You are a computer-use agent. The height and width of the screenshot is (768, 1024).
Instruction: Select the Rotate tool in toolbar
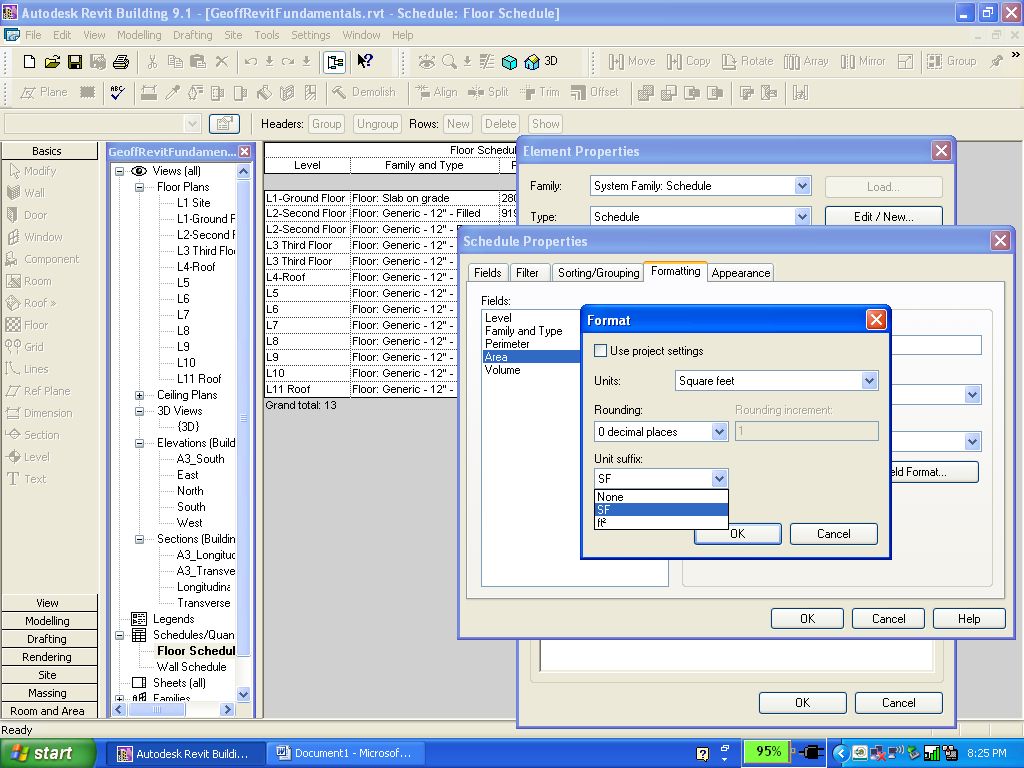747,61
